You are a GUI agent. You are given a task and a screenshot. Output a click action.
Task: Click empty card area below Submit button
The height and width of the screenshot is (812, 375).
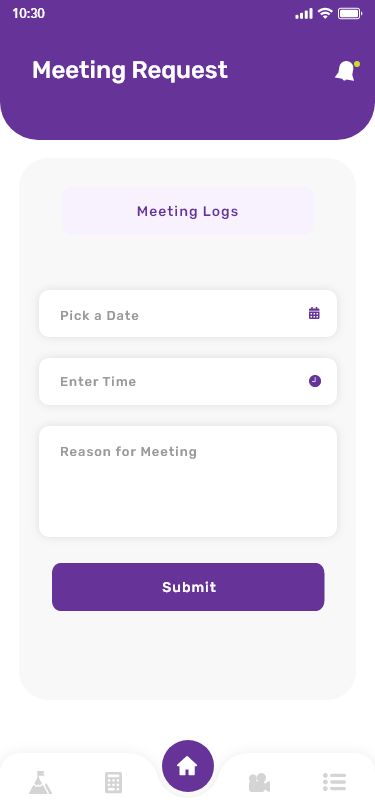coord(188,655)
